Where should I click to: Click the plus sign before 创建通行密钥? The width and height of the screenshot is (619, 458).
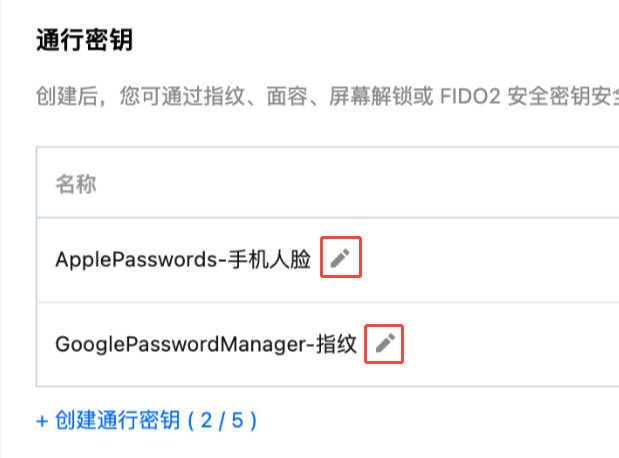42,420
